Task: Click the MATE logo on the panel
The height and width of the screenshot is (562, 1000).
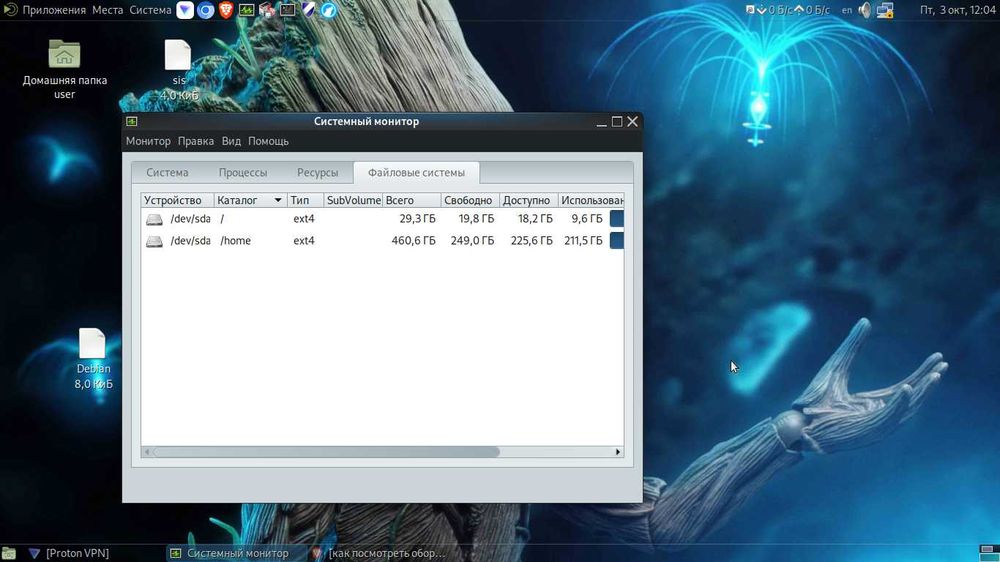Action: click(10, 10)
